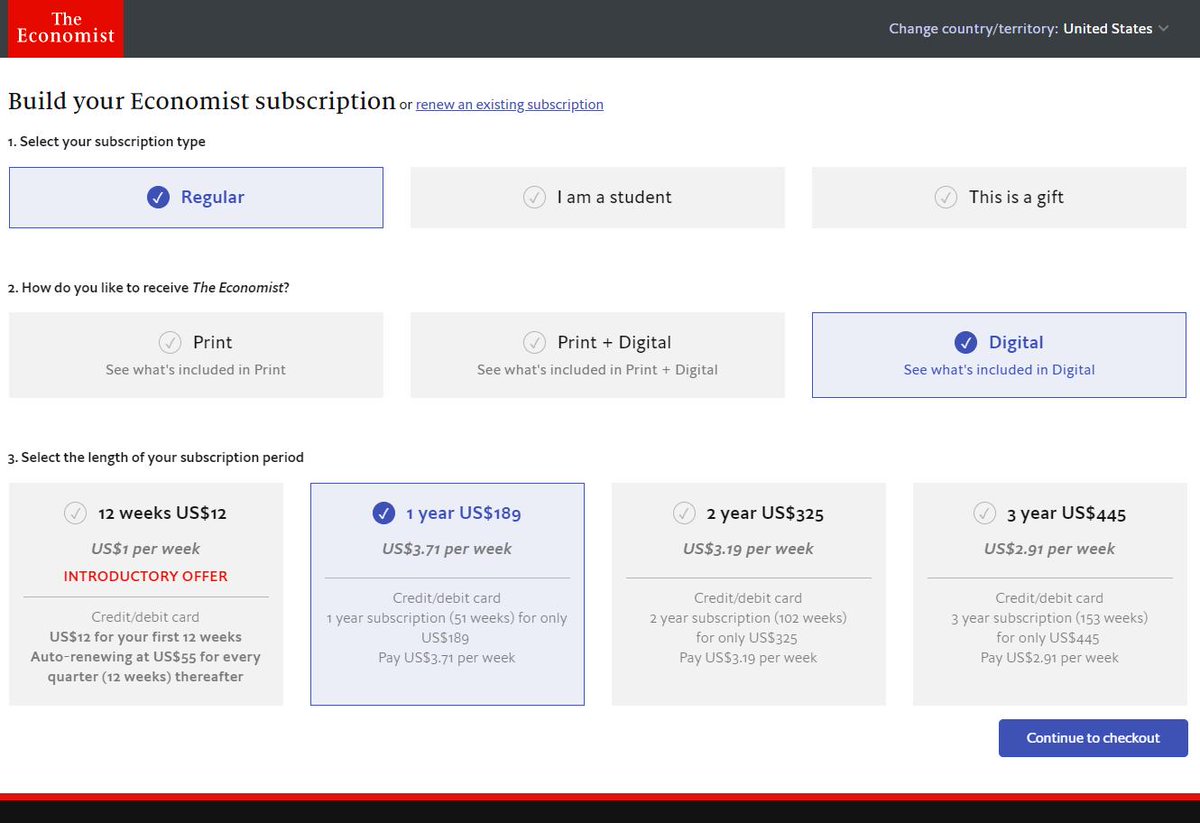This screenshot has width=1200, height=823.
Task: Pick the 12 weeks US$12 plan
Action: coord(146,594)
